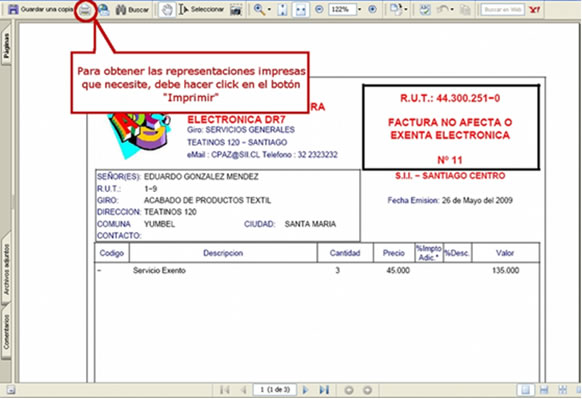Click the 'Codigo' column header
Image resolution: width=582 pixels, height=399 pixels.
pyautogui.click(x=112, y=253)
